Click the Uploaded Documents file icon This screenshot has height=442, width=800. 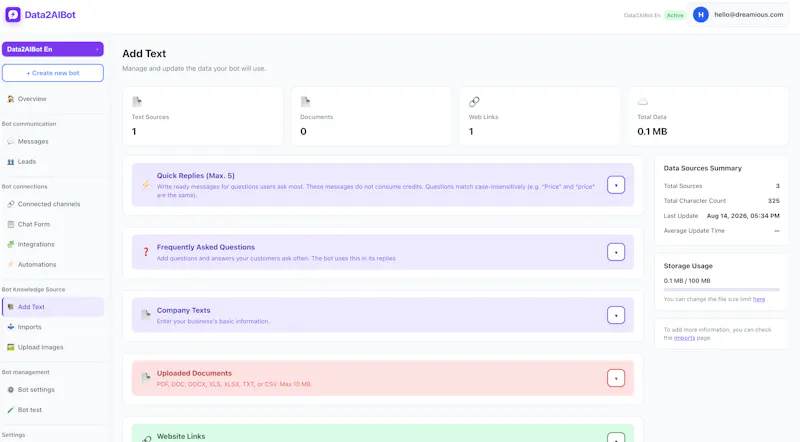(146, 378)
